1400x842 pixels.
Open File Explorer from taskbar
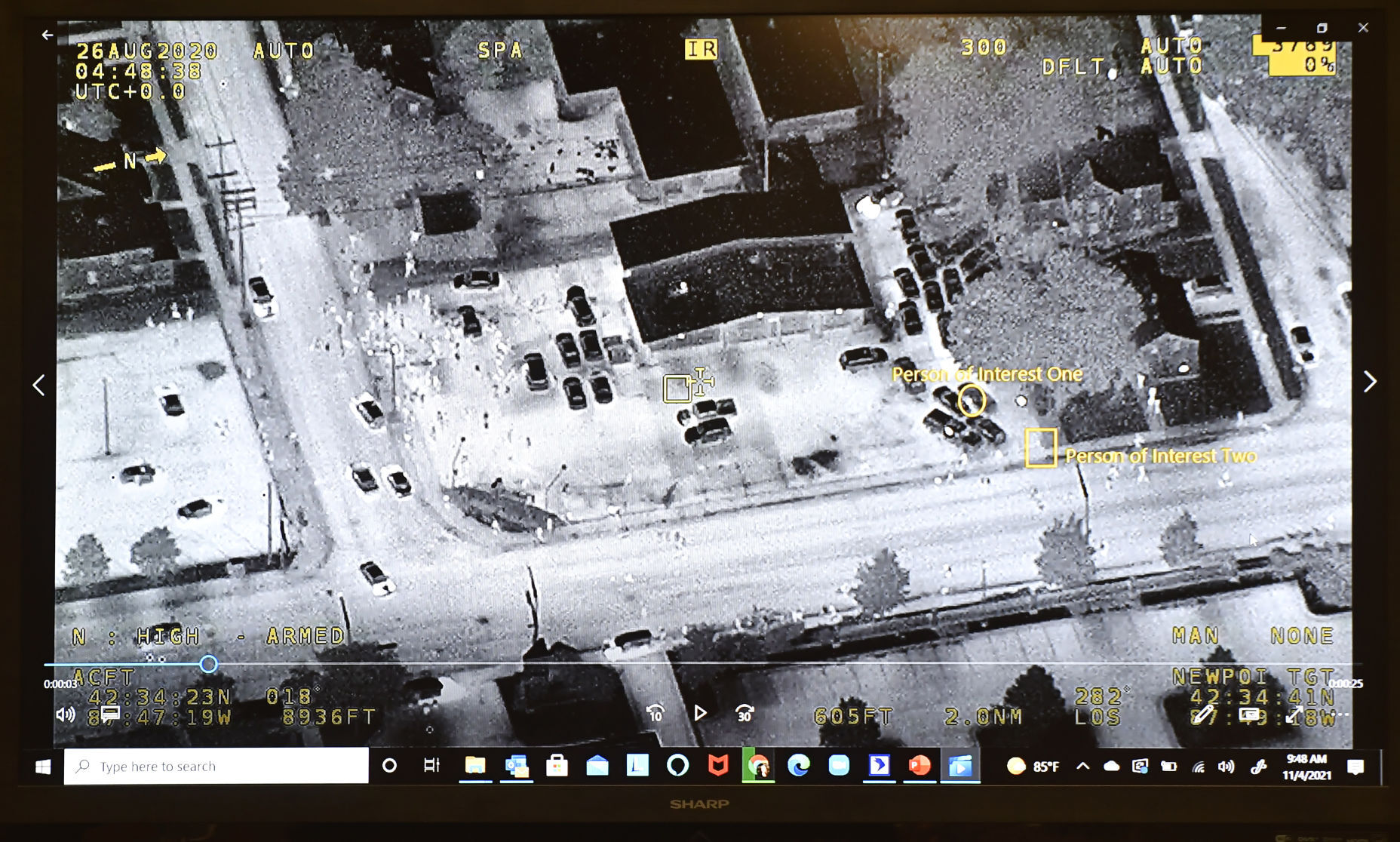tap(475, 767)
